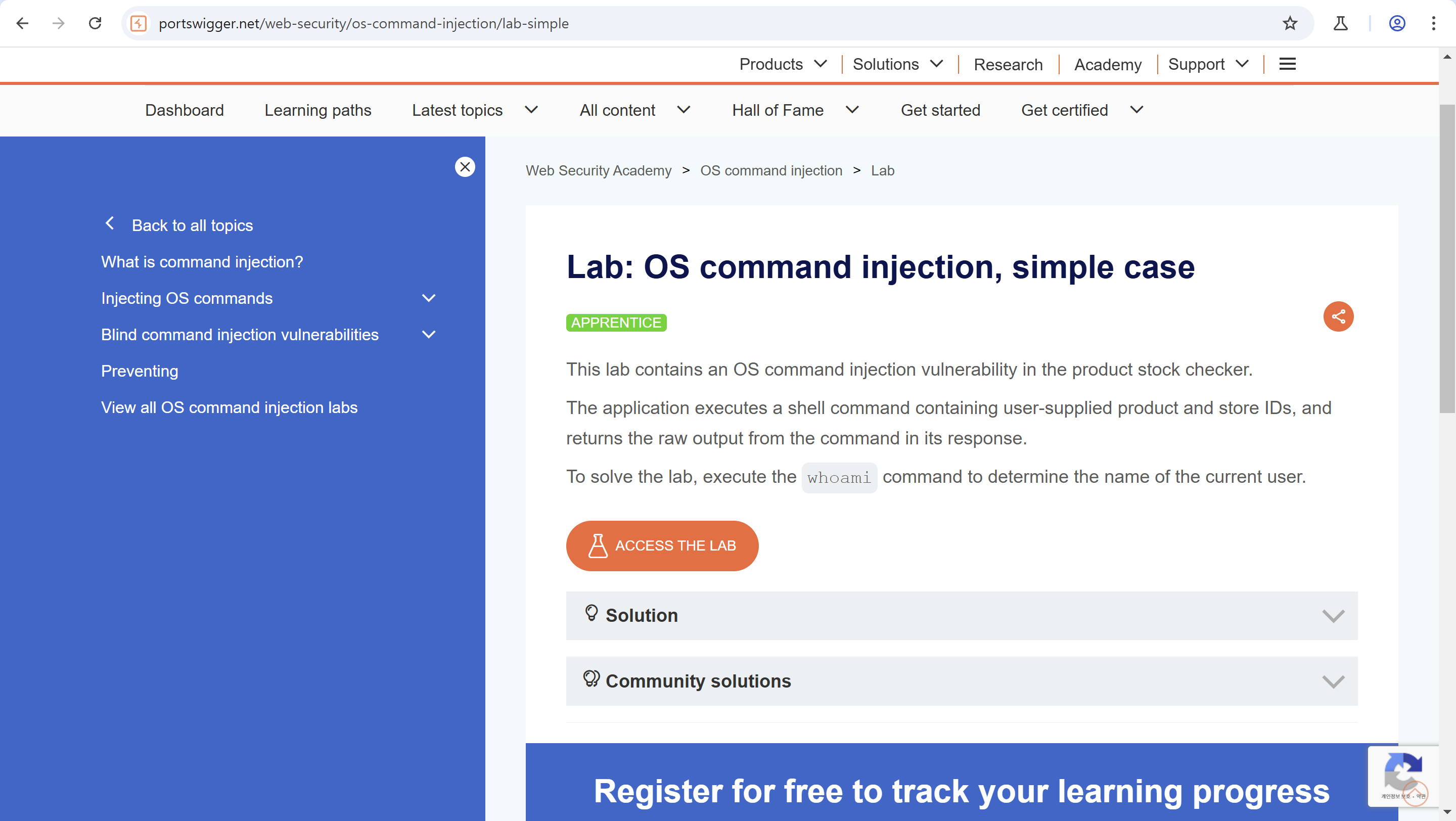Bookmark this page with star icon
The image size is (1456, 821).
[1289, 23]
